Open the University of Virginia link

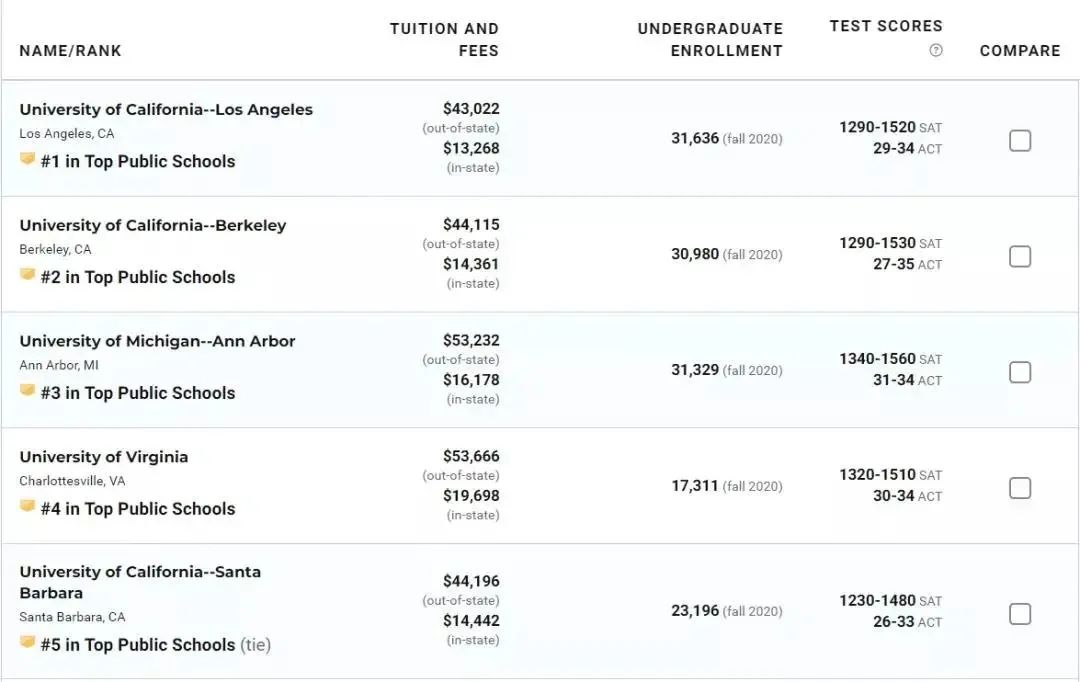click(x=104, y=457)
